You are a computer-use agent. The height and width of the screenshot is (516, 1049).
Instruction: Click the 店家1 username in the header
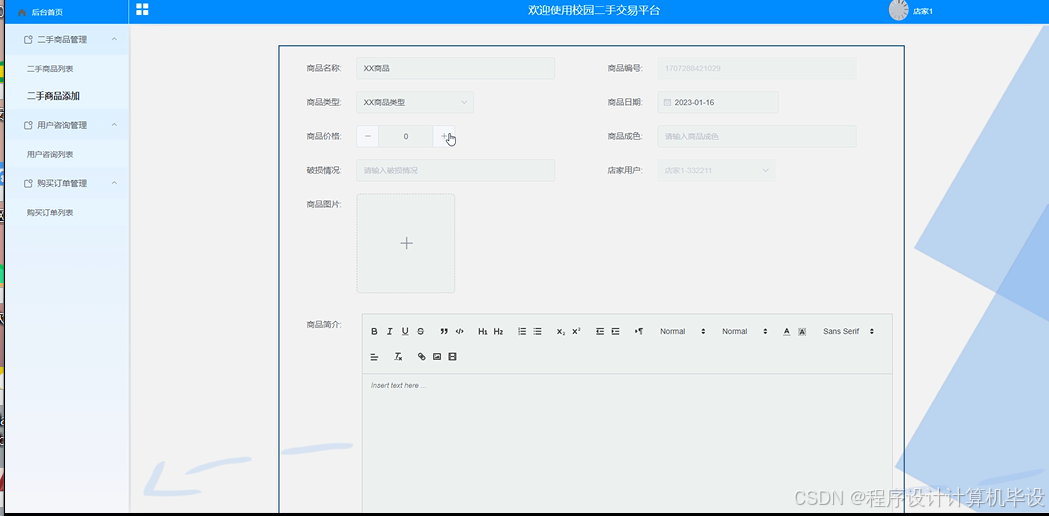[923, 11]
